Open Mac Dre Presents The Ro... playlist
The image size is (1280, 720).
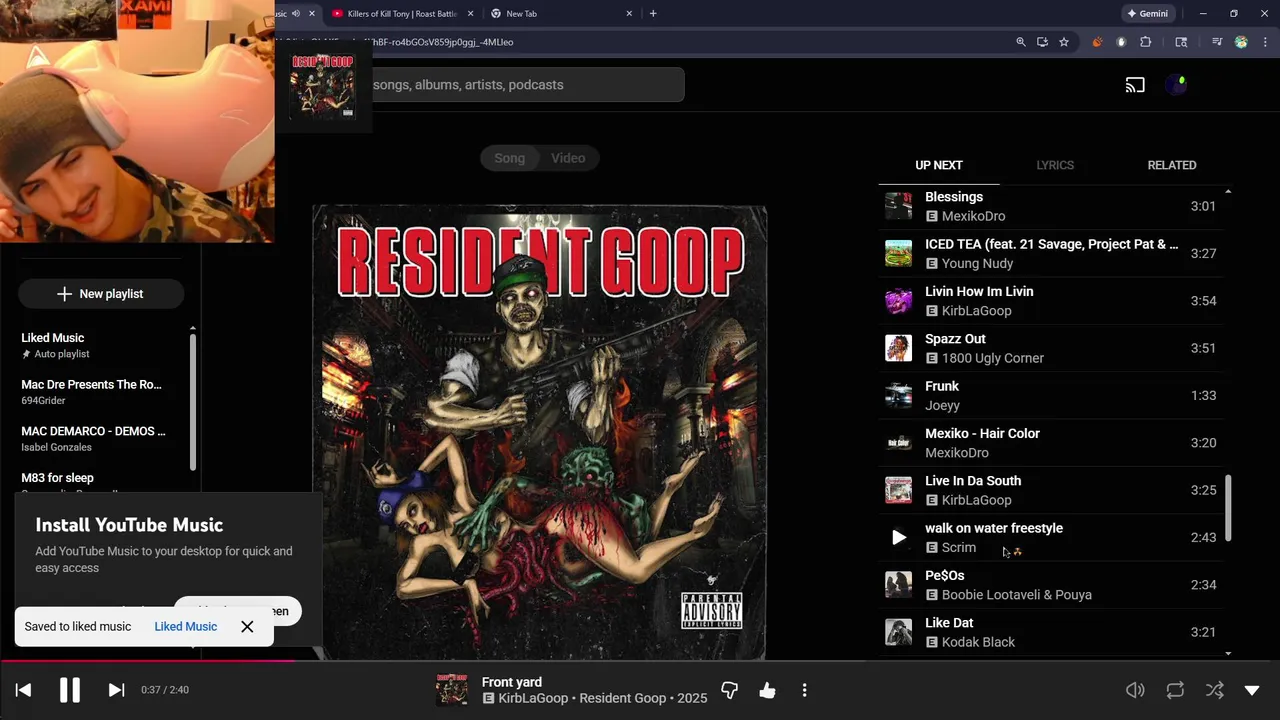[x=100, y=392]
